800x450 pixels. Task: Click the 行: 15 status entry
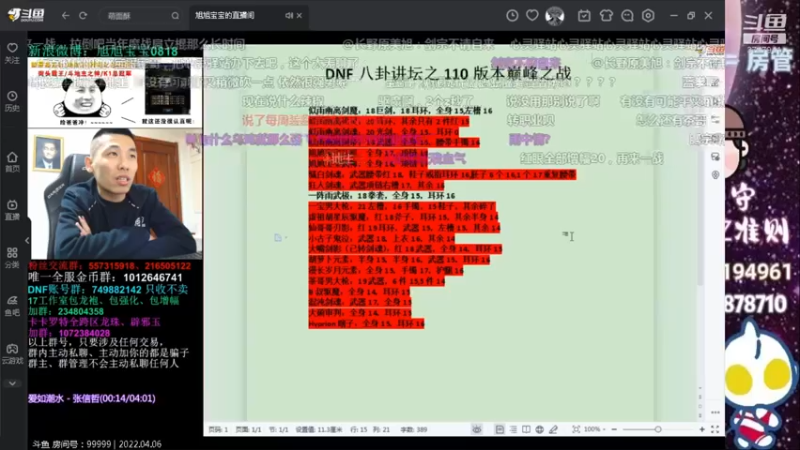click(x=359, y=430)
